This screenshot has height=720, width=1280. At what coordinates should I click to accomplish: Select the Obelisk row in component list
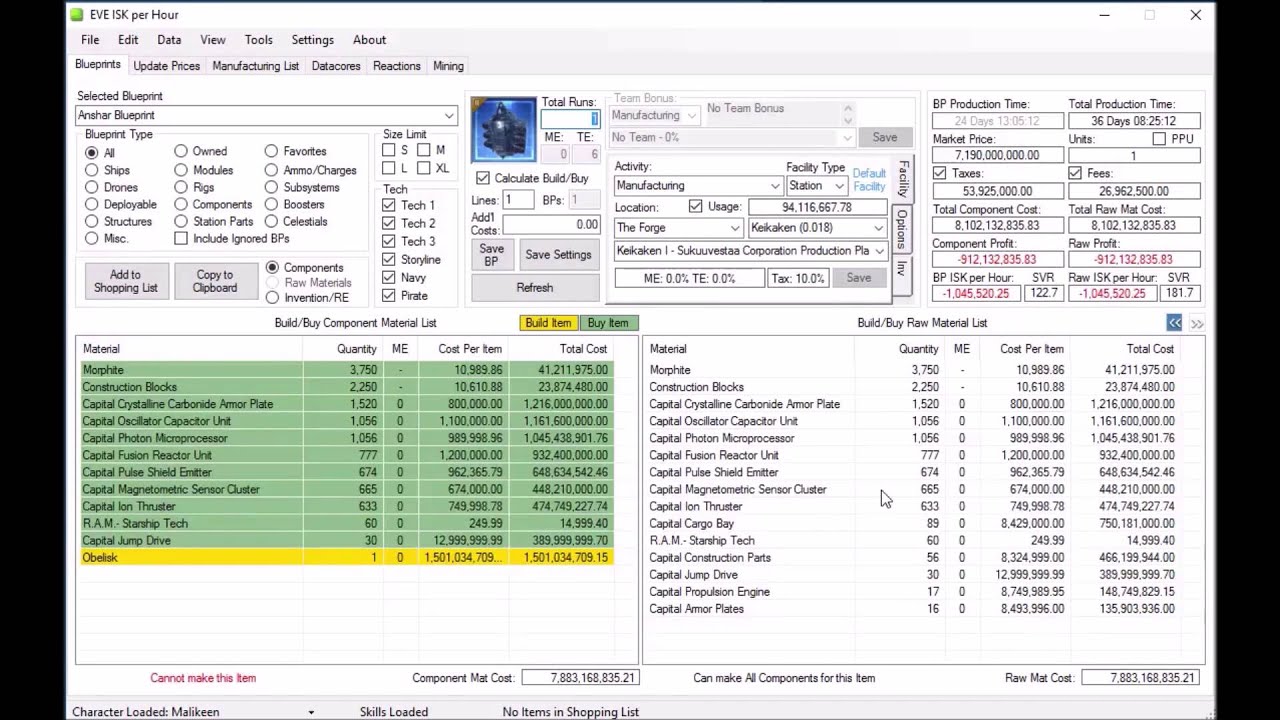pos(346,558)
